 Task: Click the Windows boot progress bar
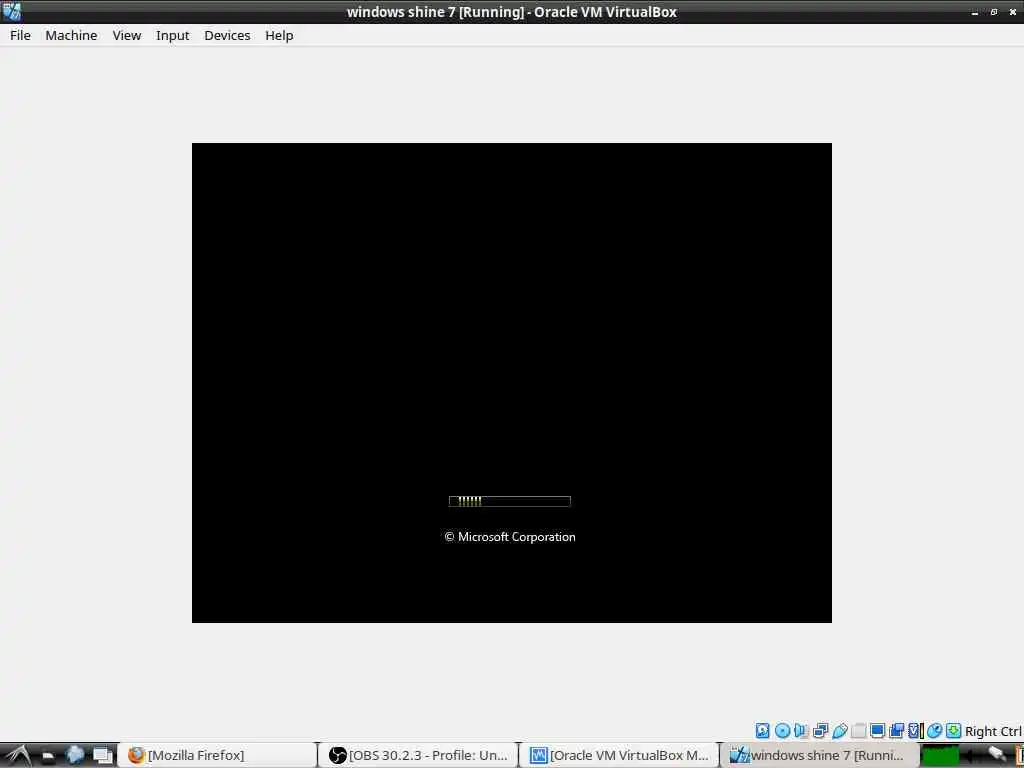[x=509, y=501]
